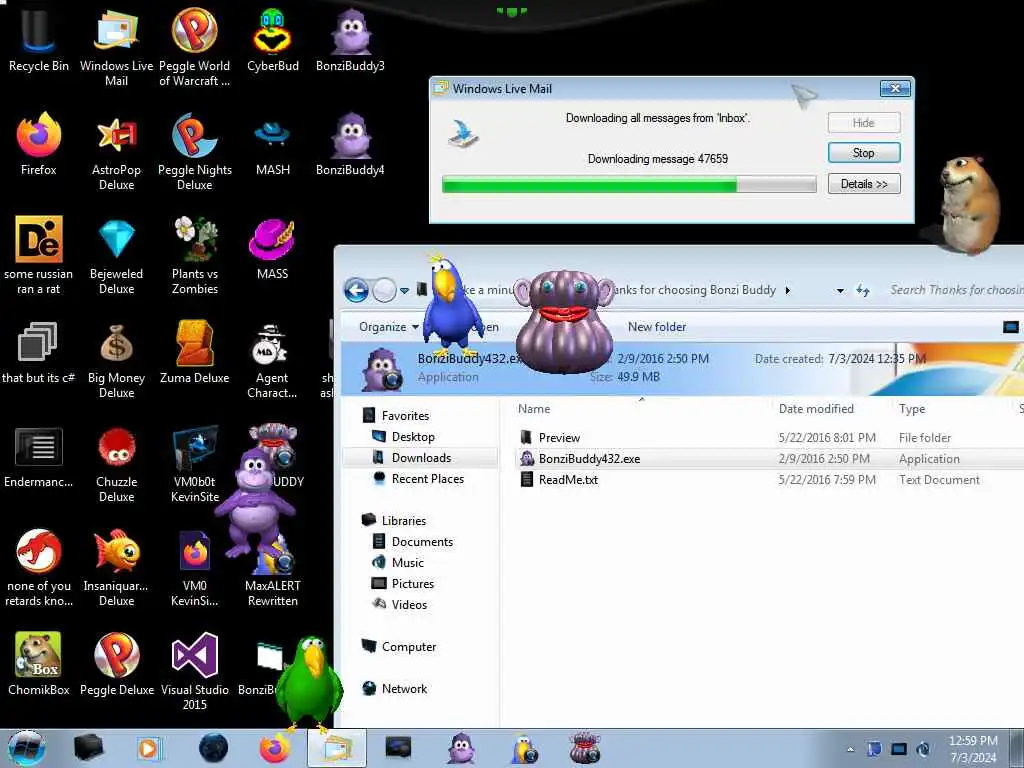
Task: Select Chuzzle Deluxe desktop icon
Action: coord(116,462)
